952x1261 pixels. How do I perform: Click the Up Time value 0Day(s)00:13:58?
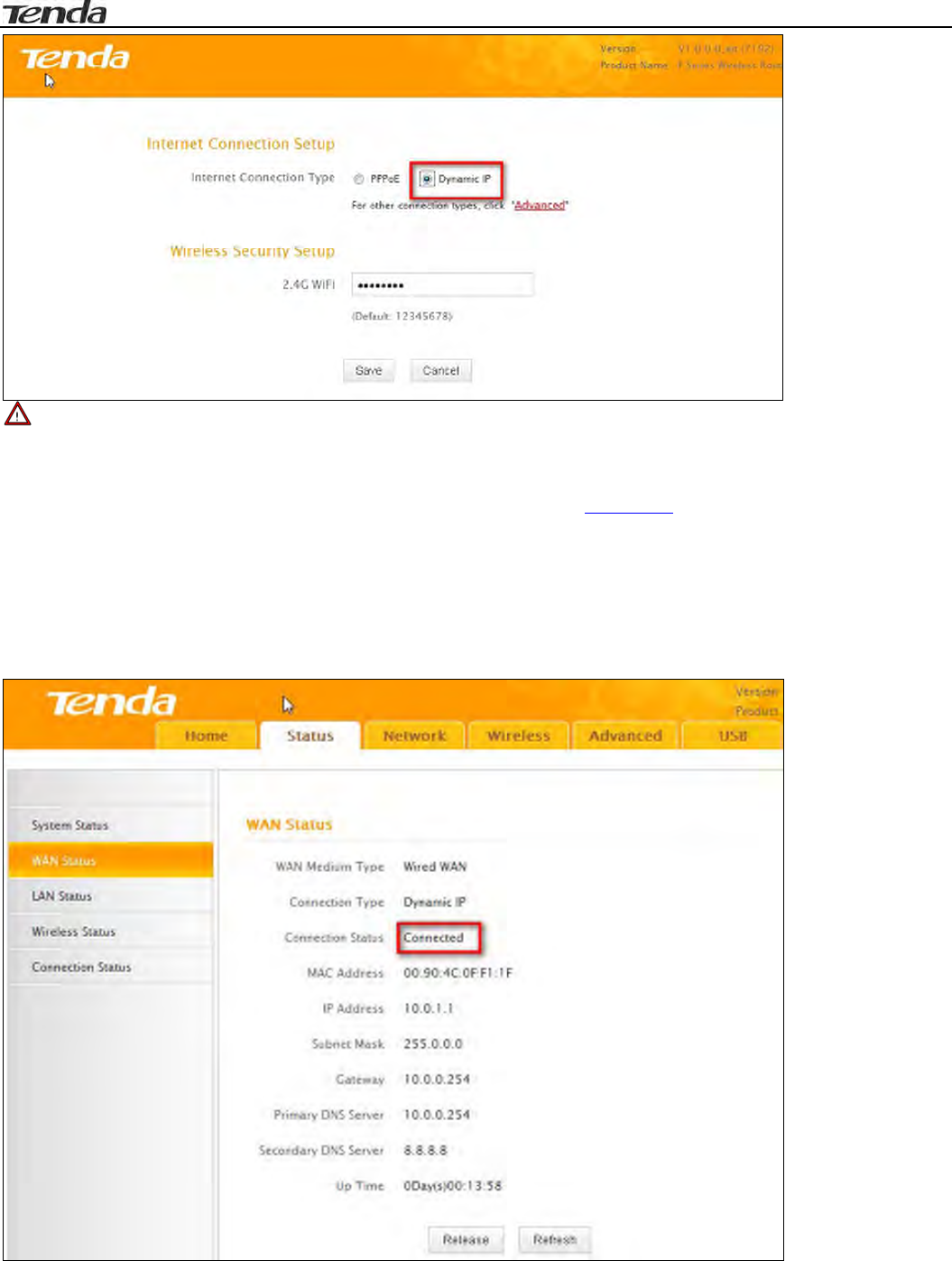452,1186
